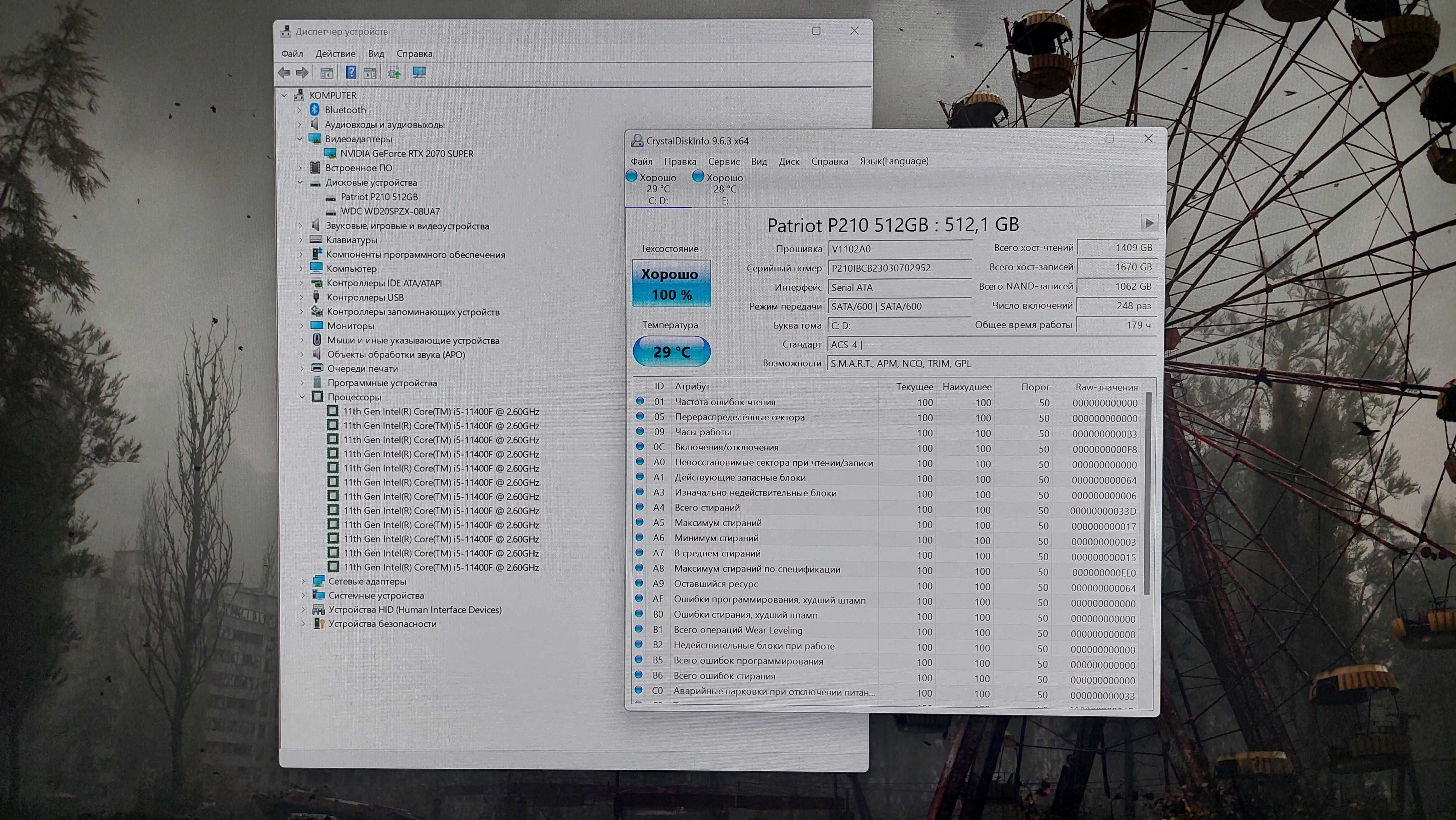This screenshot has height=820, width=1456.
Task: Open Справка menu in Device Manager
Action: coord(414,54)
